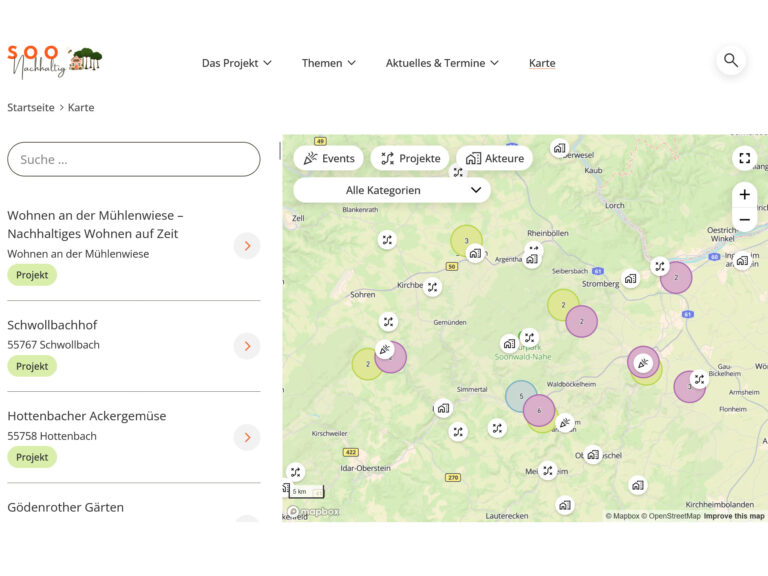This screenshot has width=768, height=576.
Task: Open the Gödenrother Gärten list entry
Action: [66, 507]
